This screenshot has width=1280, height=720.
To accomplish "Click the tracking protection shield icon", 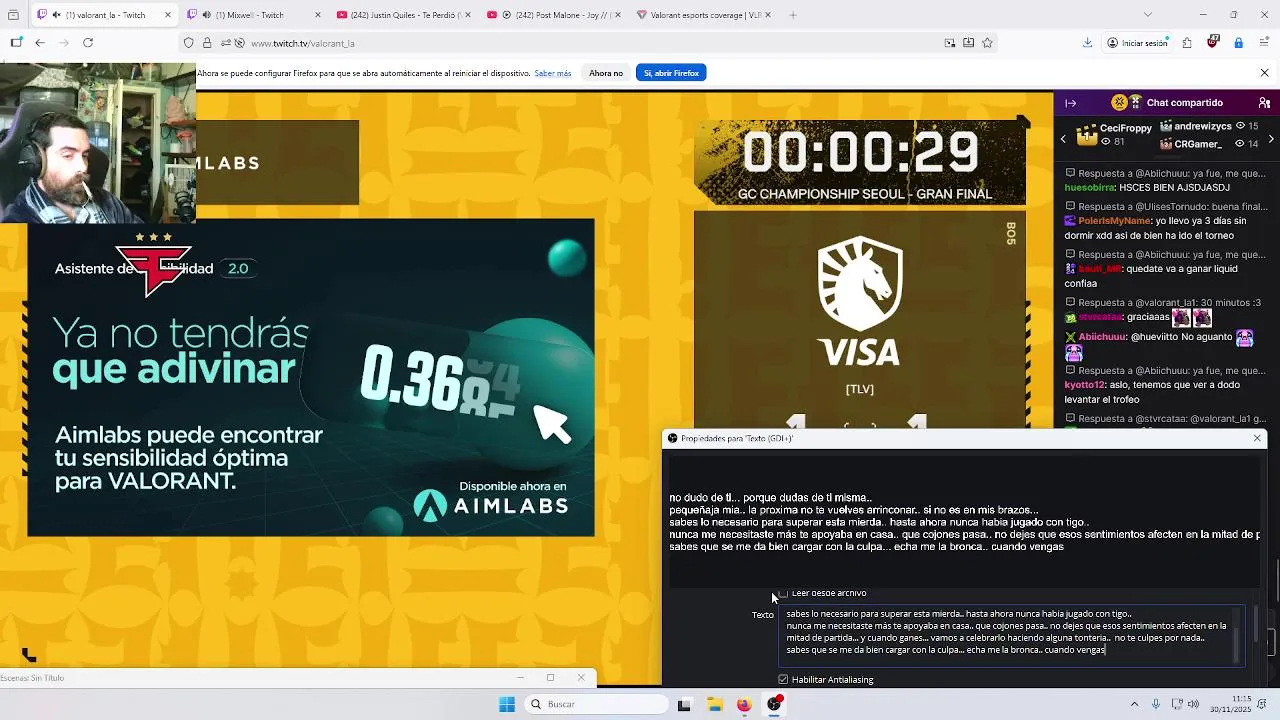I will [188, 43].
